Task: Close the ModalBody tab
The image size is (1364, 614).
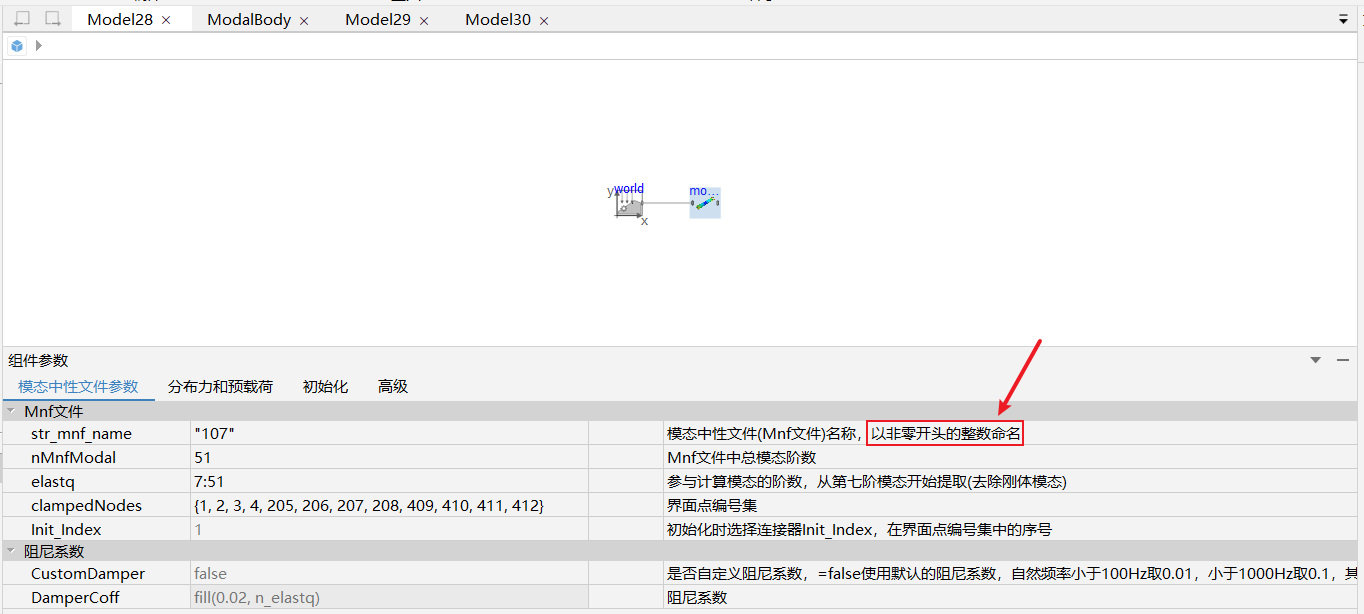Action: tap(304, 20)
